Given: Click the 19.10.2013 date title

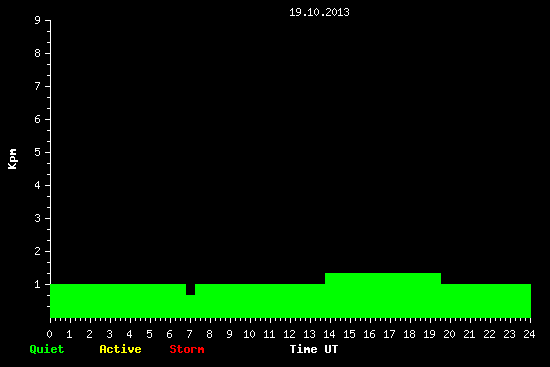Looking at the screenshot, I should [319, 12].
